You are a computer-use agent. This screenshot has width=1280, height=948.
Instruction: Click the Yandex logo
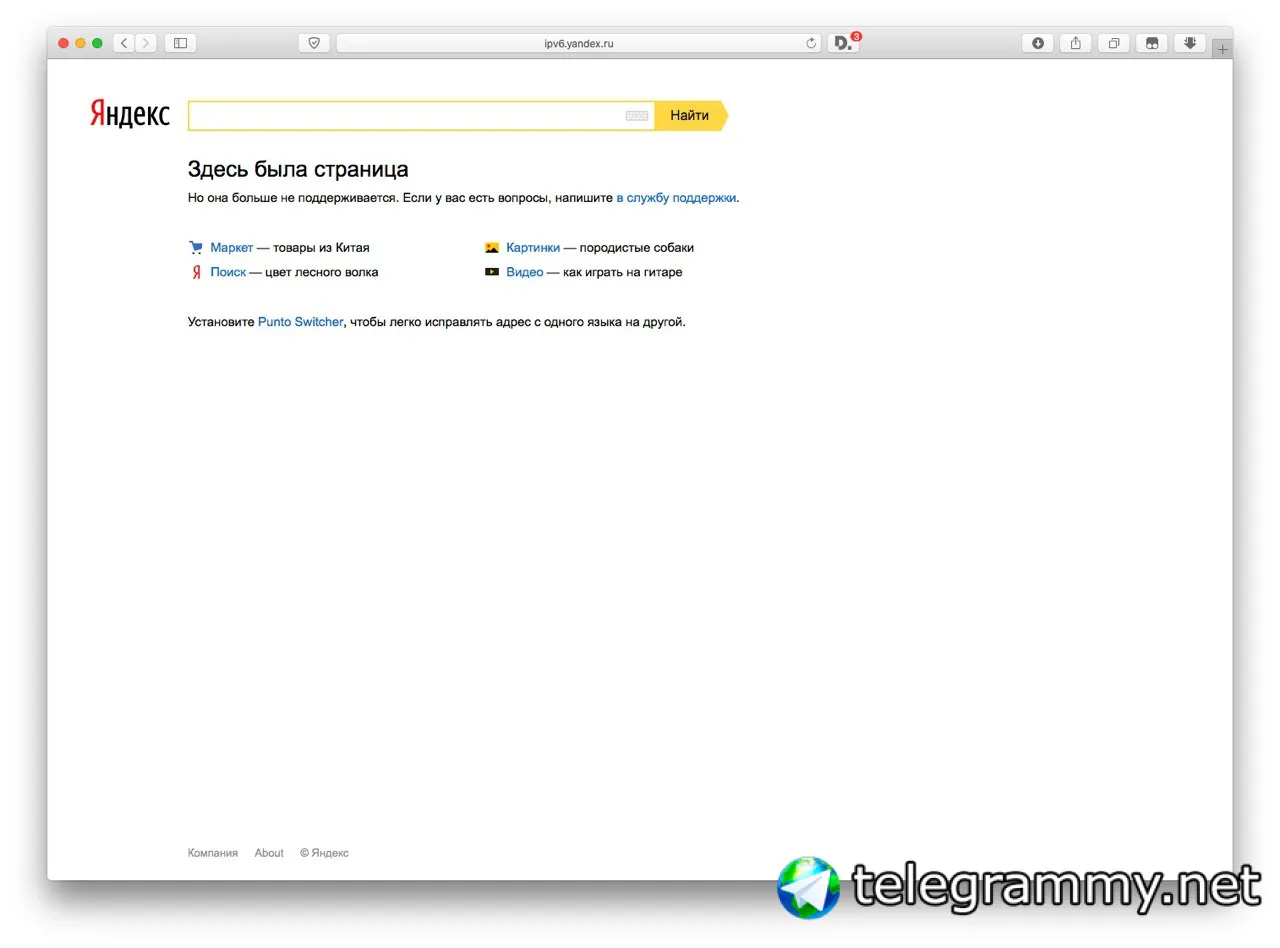pos(130,114)
